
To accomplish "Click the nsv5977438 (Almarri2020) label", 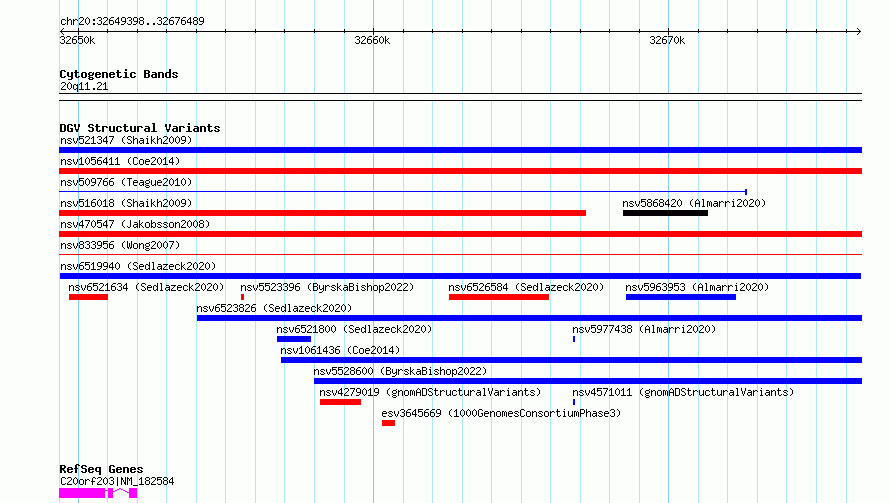I will [x=644, y=329].
